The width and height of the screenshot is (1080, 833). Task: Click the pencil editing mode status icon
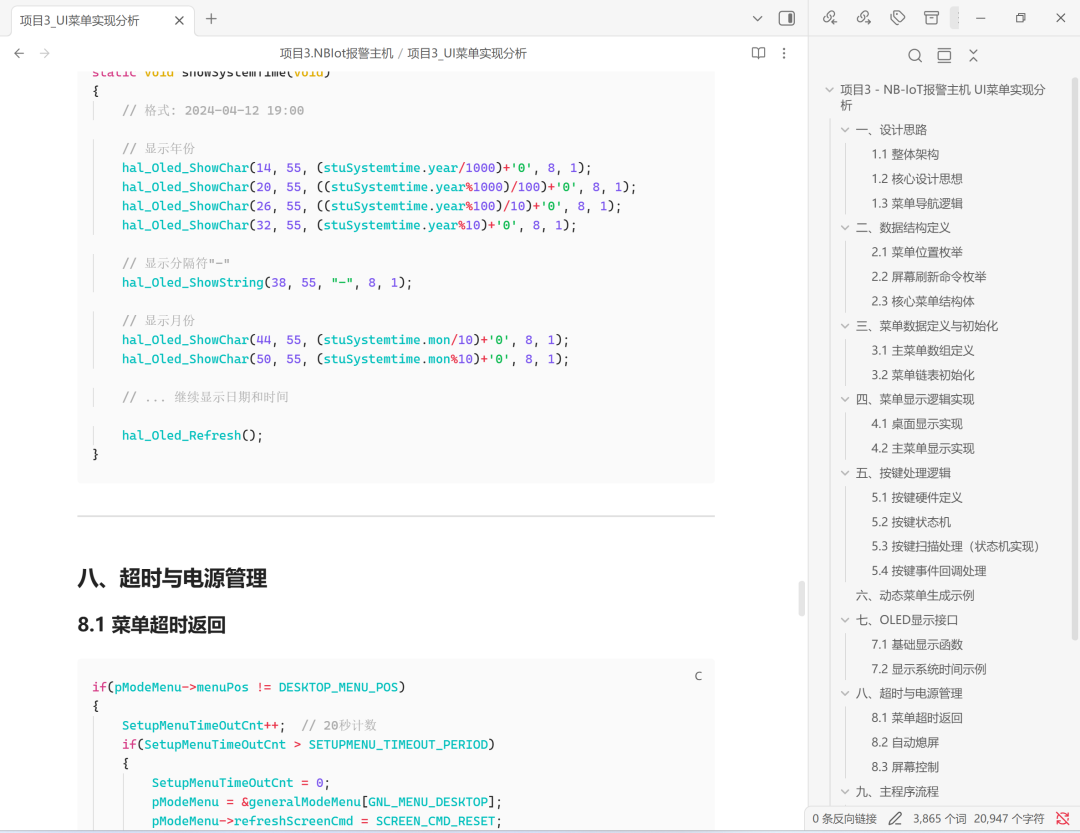pos(895,819)
